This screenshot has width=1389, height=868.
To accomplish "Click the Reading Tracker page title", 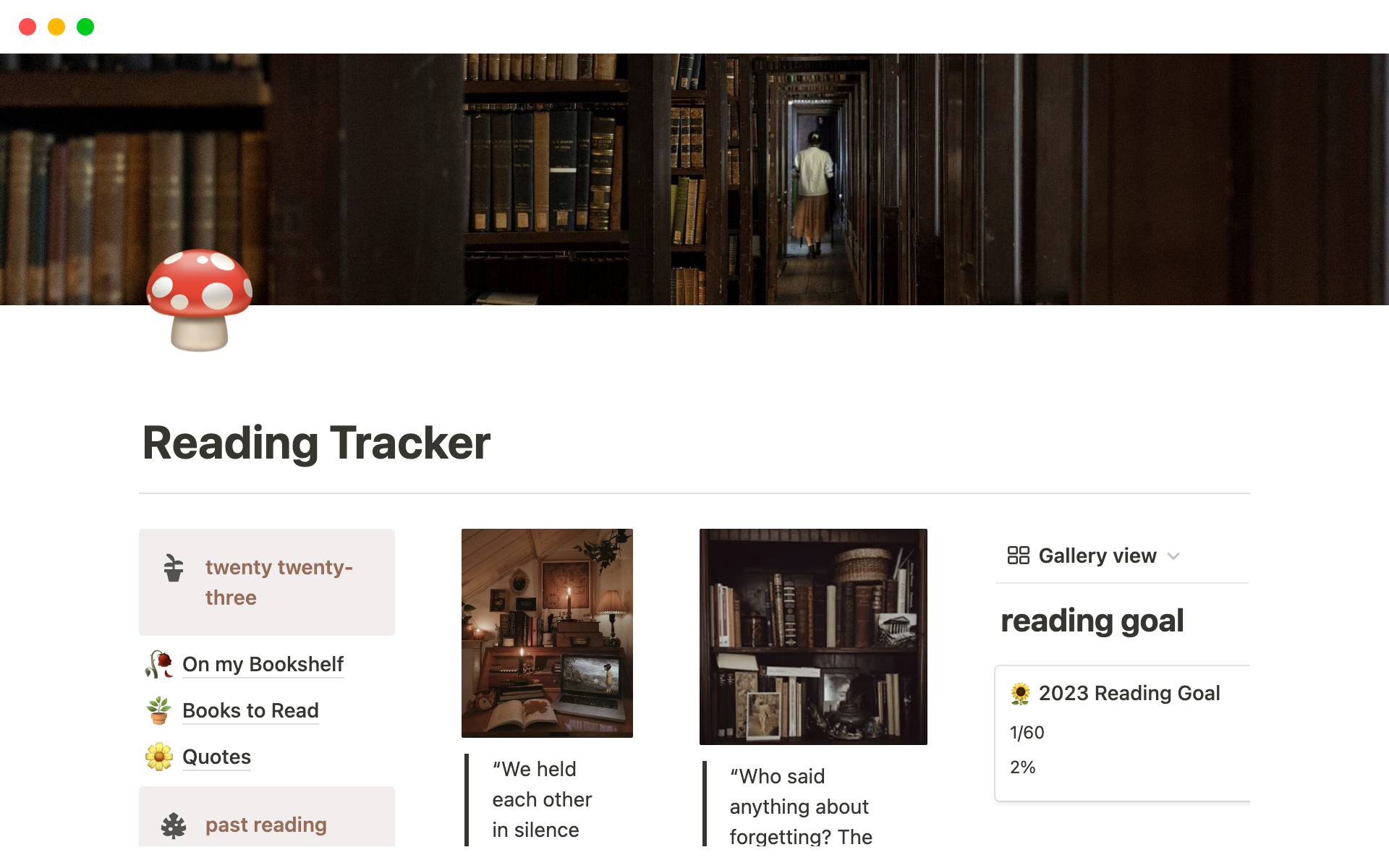I will 317,443.
